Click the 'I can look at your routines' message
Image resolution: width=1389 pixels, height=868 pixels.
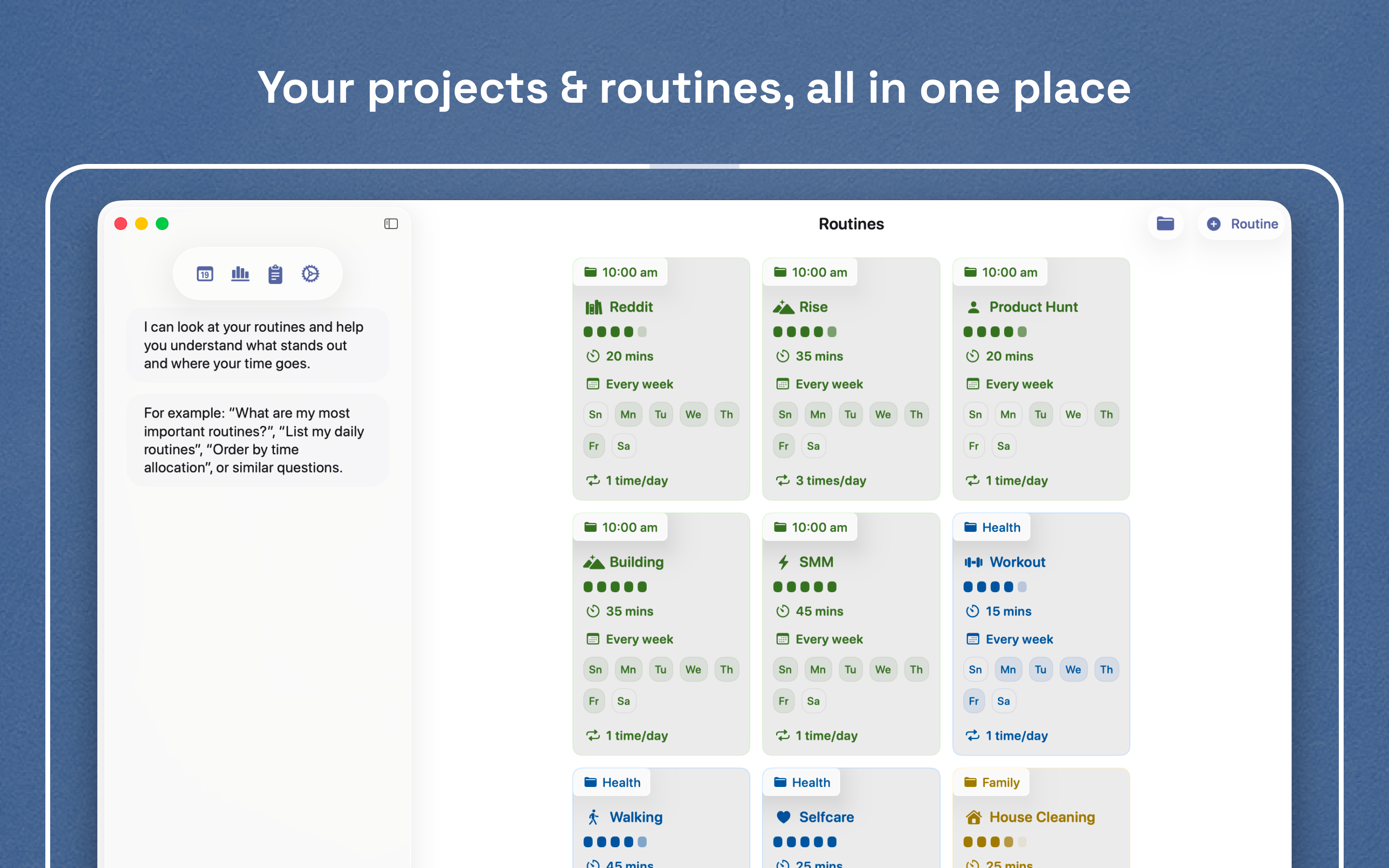258,345
